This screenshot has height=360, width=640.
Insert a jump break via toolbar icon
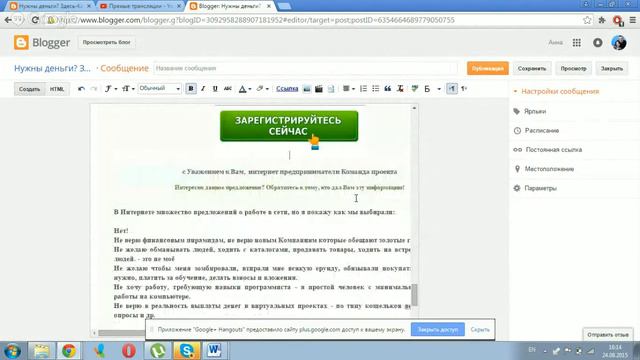tap(331, 89)
